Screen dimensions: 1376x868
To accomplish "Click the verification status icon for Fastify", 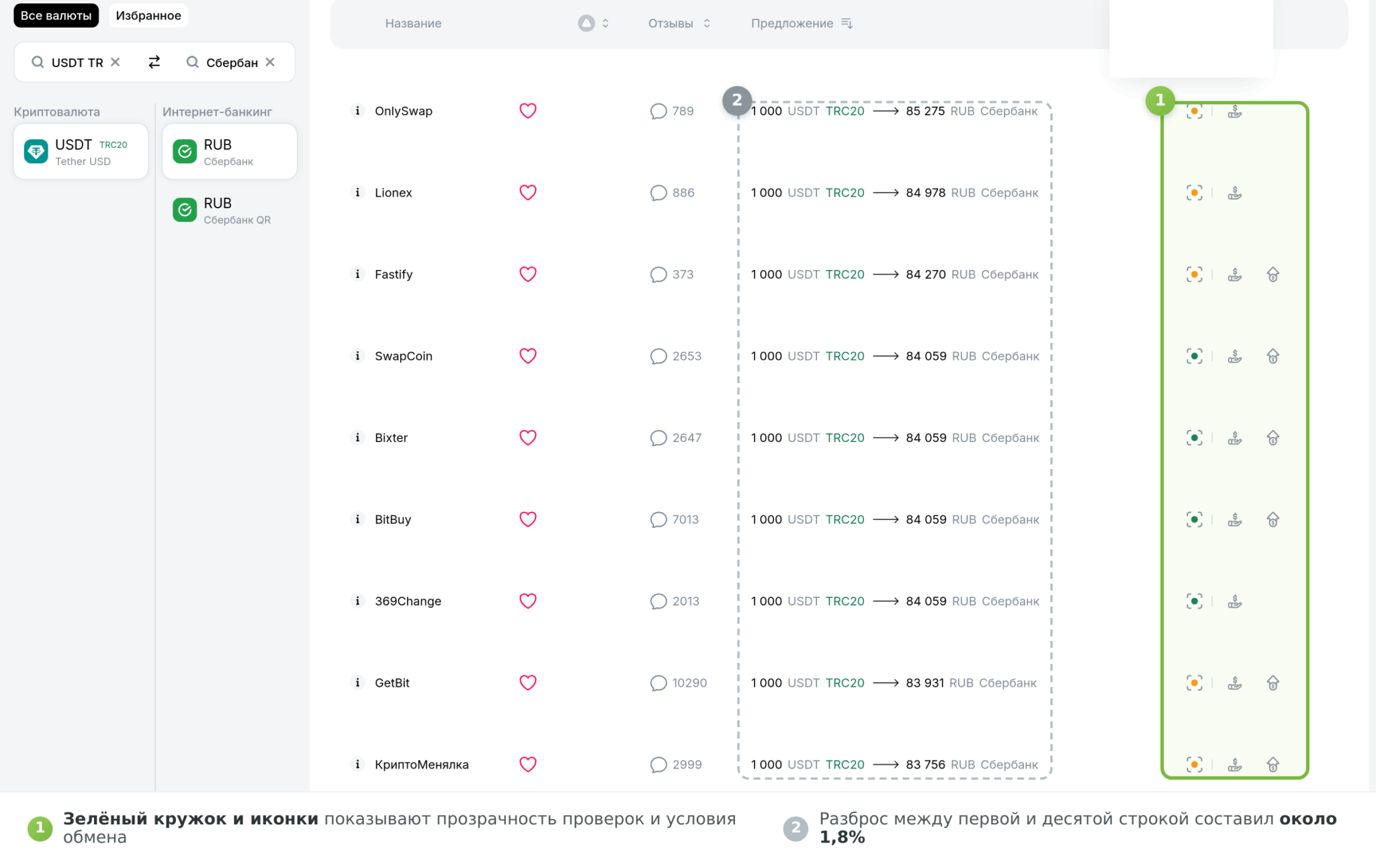I will (1195, 274).
